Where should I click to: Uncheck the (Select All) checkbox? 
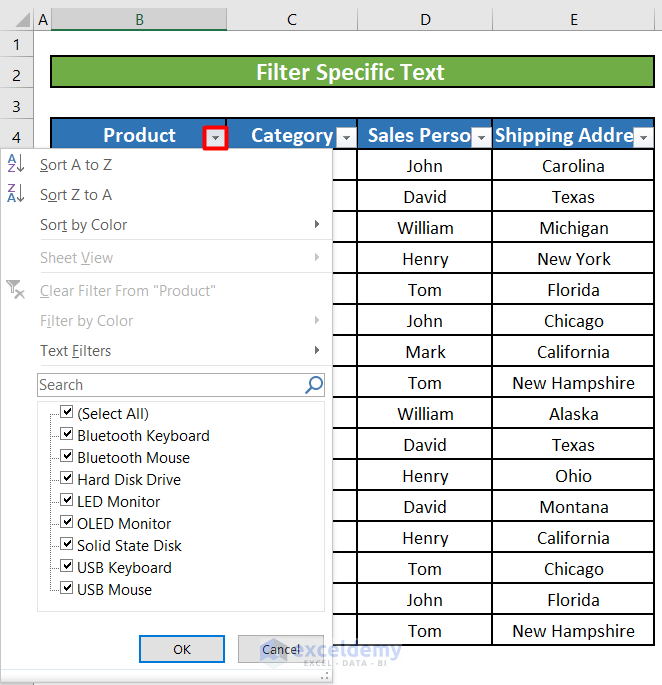(67, 412)
